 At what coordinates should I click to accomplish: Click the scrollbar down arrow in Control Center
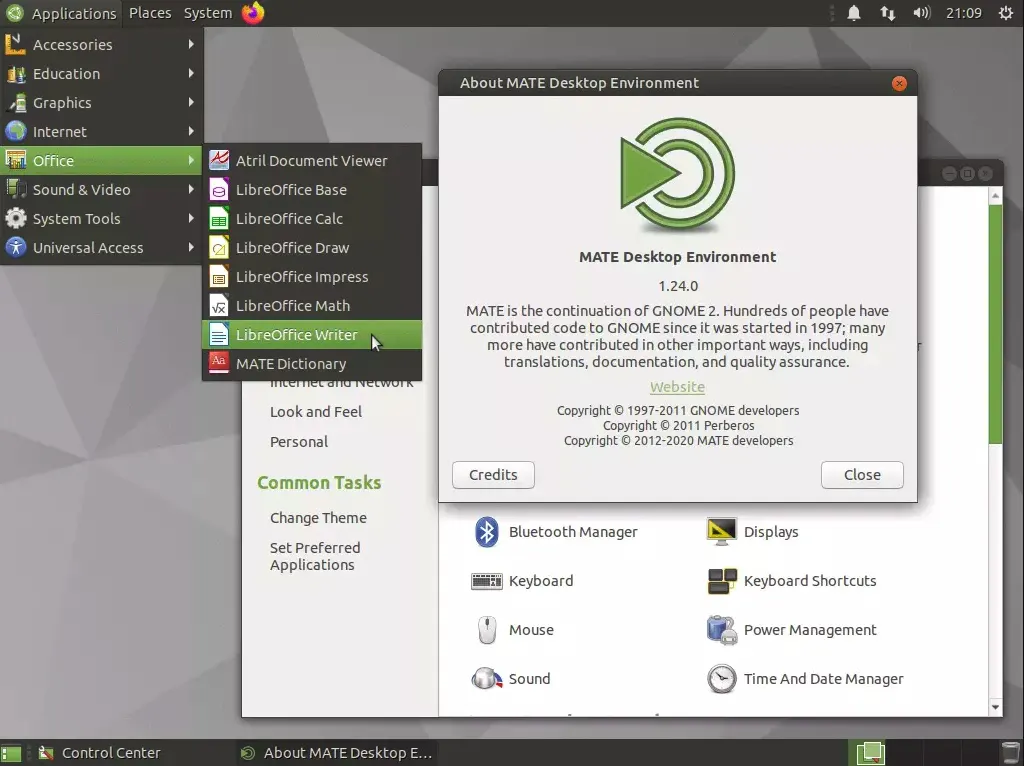995,707
